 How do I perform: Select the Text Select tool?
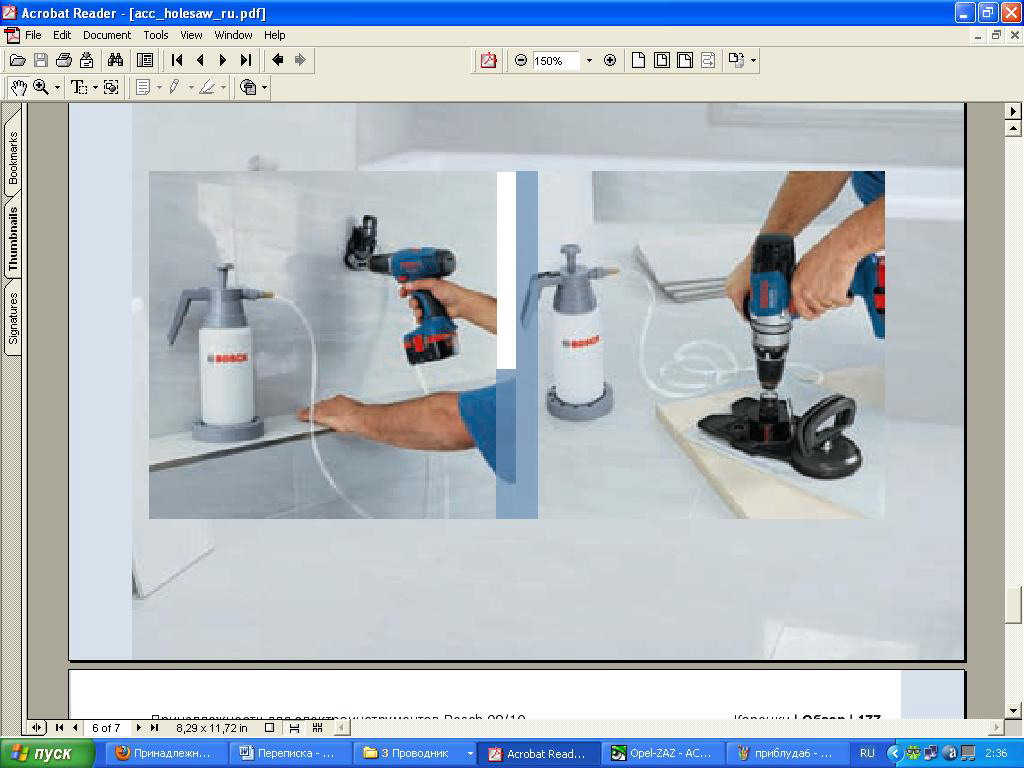click(79, 88)
